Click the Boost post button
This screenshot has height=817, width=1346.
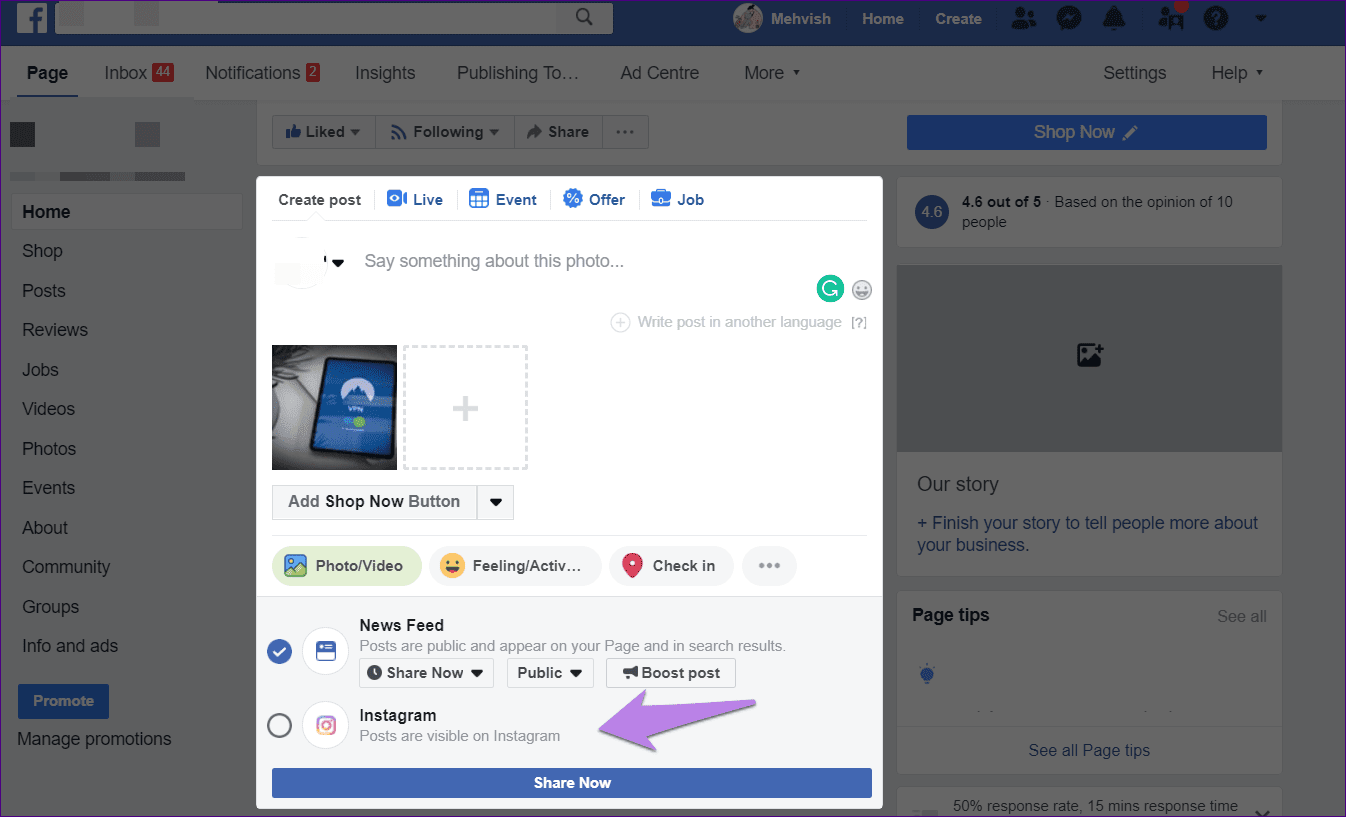[x=670, y=673]
